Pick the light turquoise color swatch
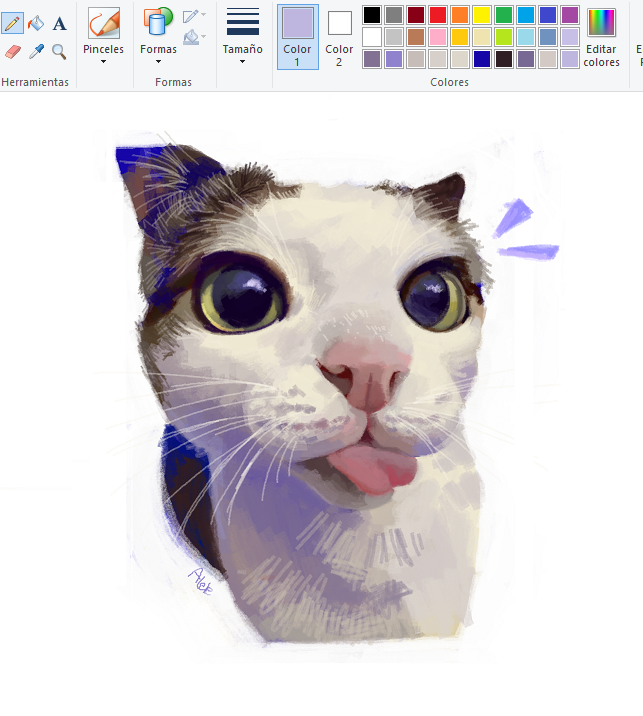The height and width of the screenshot is (716, 643). pos(526,37)
